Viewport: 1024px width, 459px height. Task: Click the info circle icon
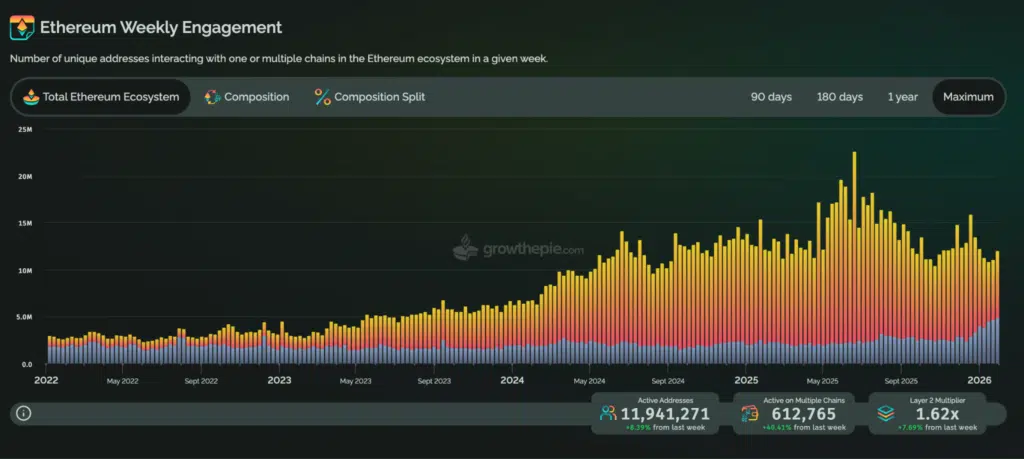24,413
